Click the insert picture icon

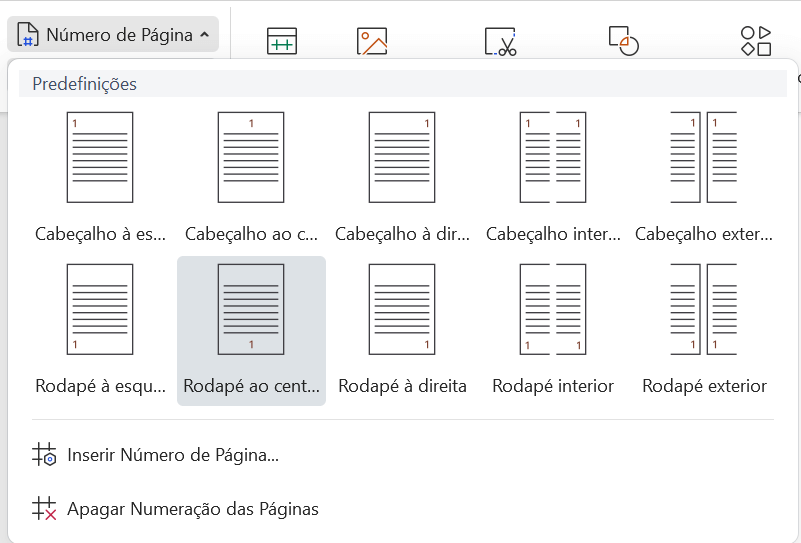pyautogui.click(x=372, y=41)
